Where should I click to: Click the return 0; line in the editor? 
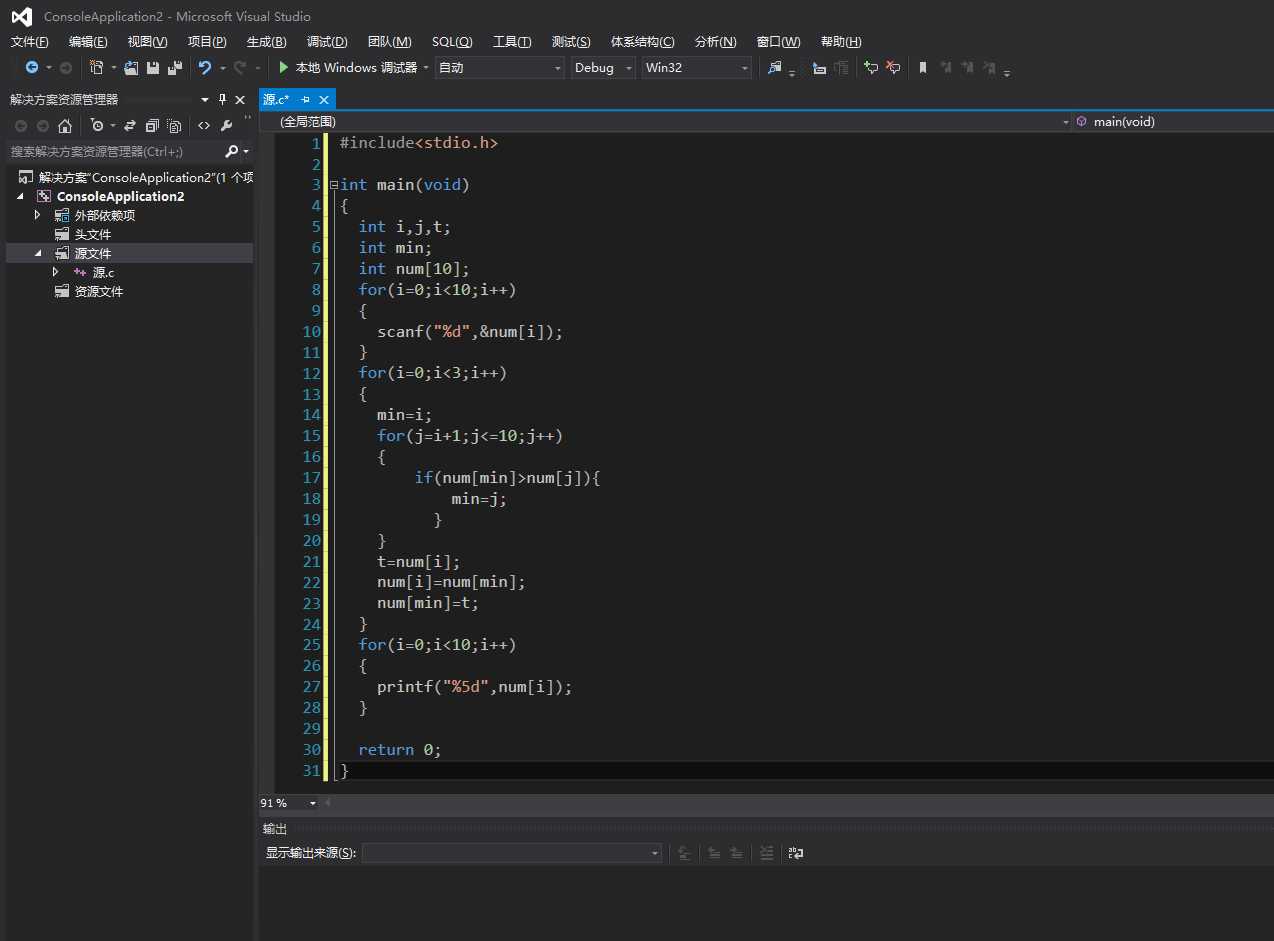[x=400, y=750]
